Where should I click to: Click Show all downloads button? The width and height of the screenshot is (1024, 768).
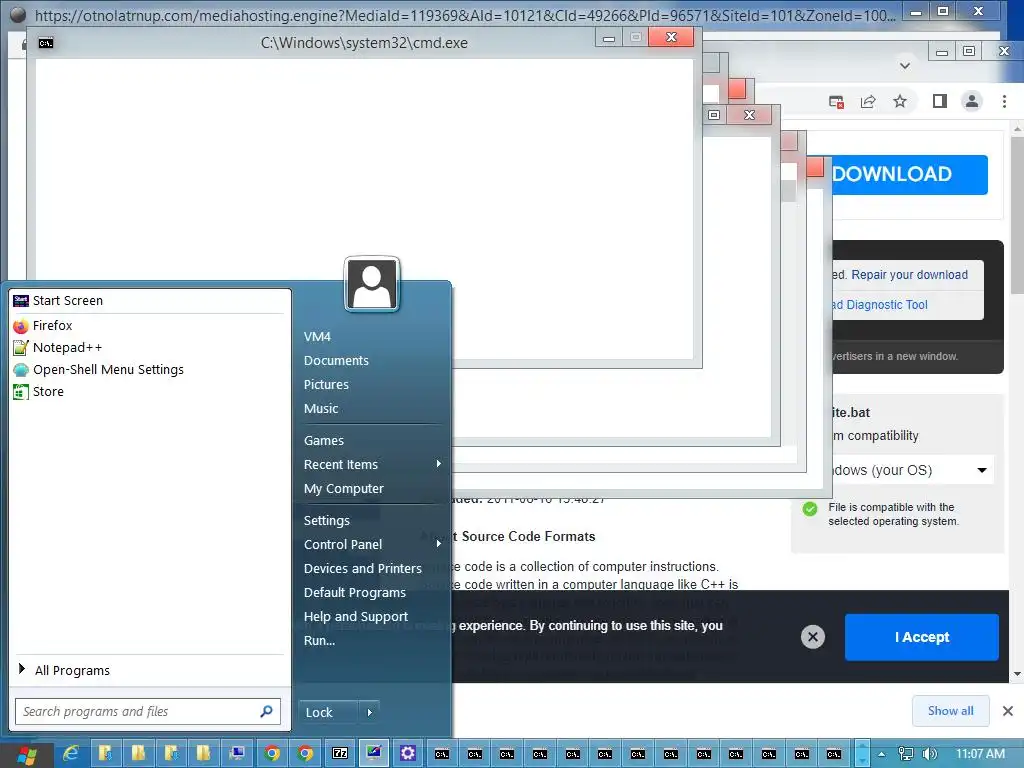tap(950, 711)
